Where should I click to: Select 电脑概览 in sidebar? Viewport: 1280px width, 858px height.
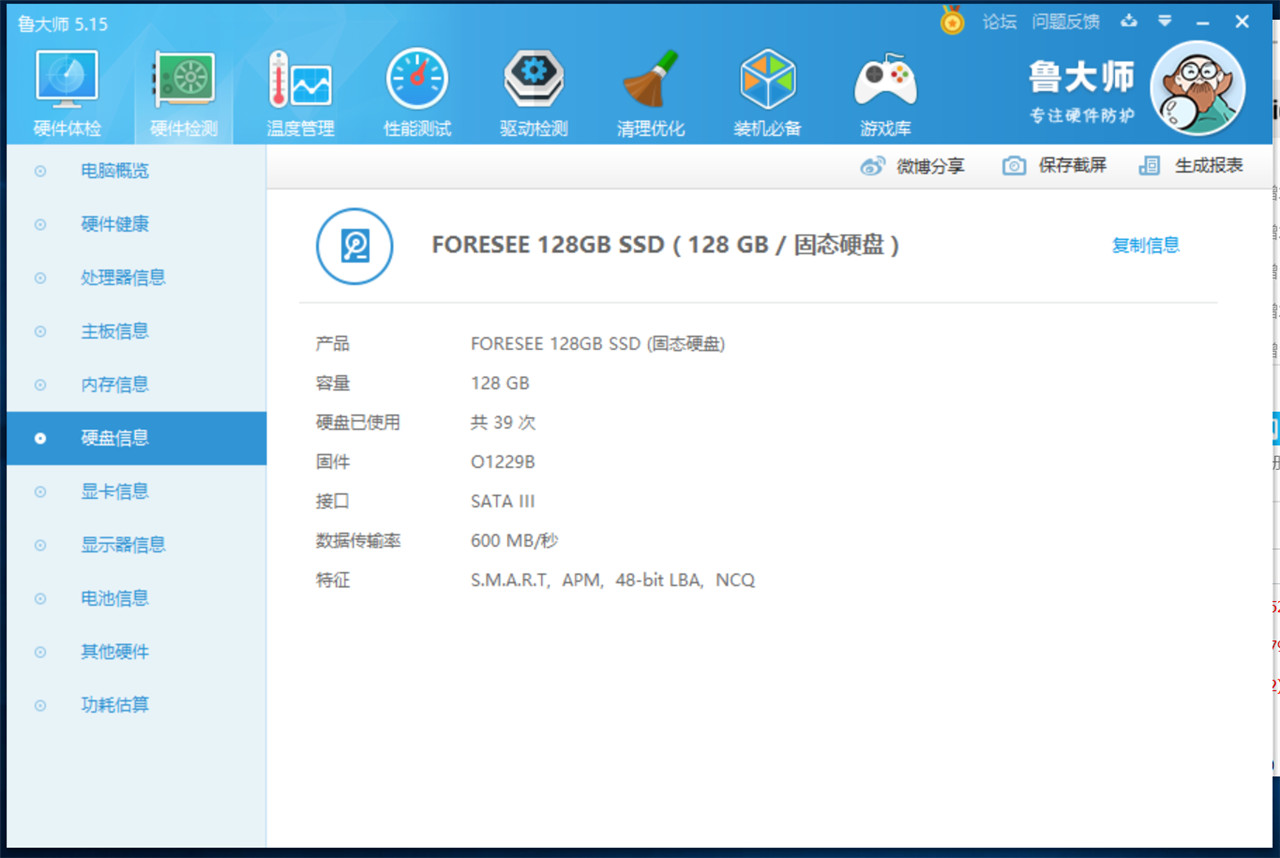(136, 171)
